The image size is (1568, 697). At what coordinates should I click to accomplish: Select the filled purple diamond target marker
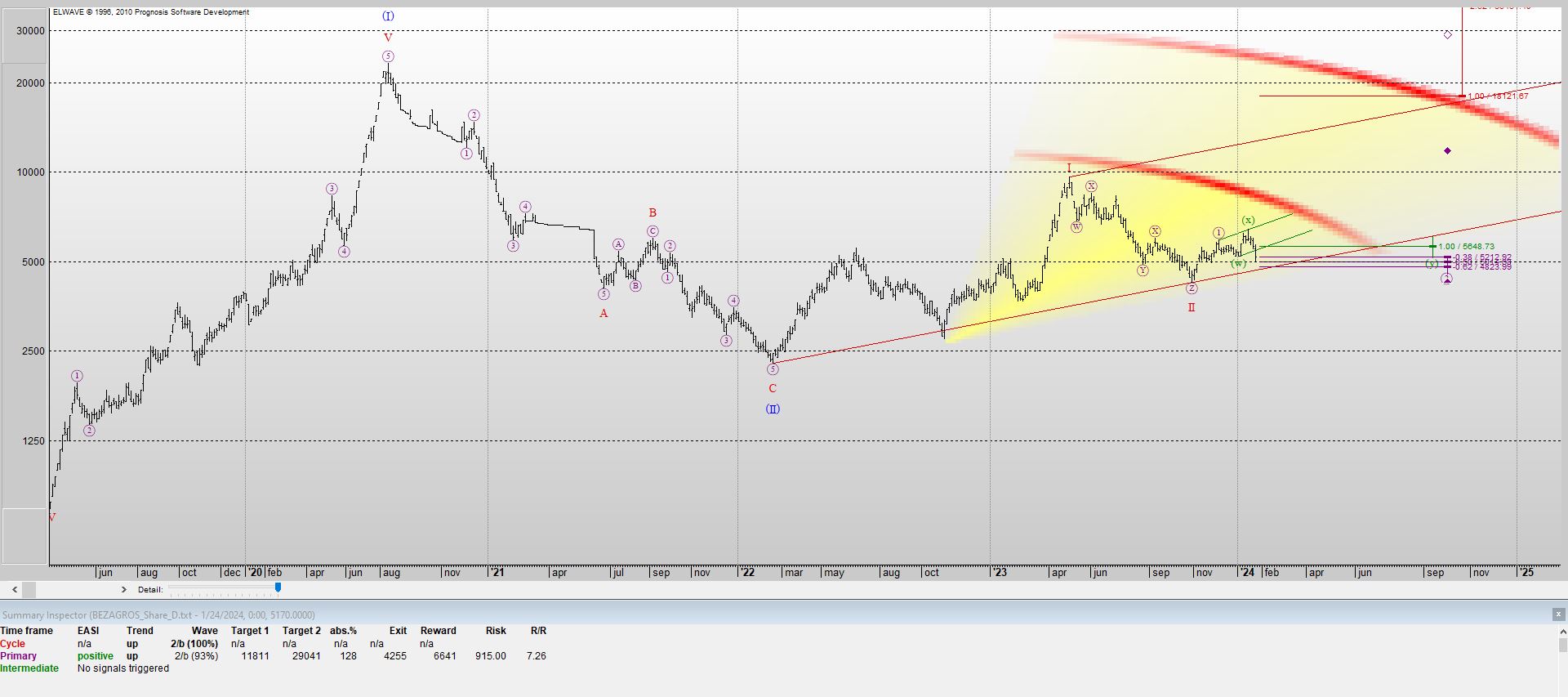tap(1448, 151)
